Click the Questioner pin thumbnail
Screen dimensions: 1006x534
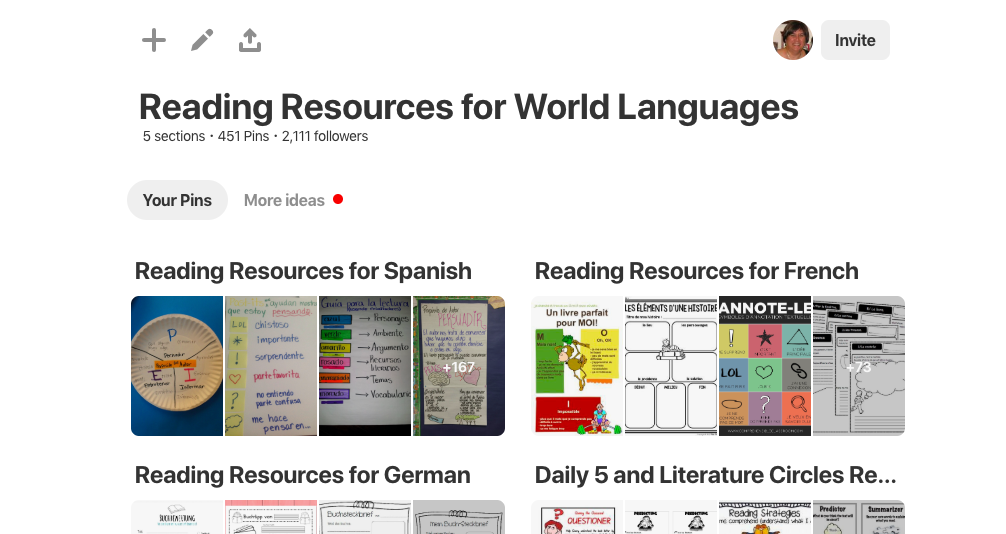tap(577, 517)
